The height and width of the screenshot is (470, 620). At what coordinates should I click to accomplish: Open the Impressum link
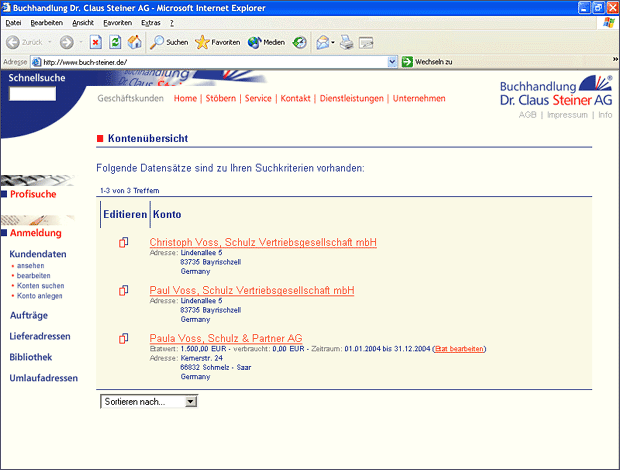(567, 115)
